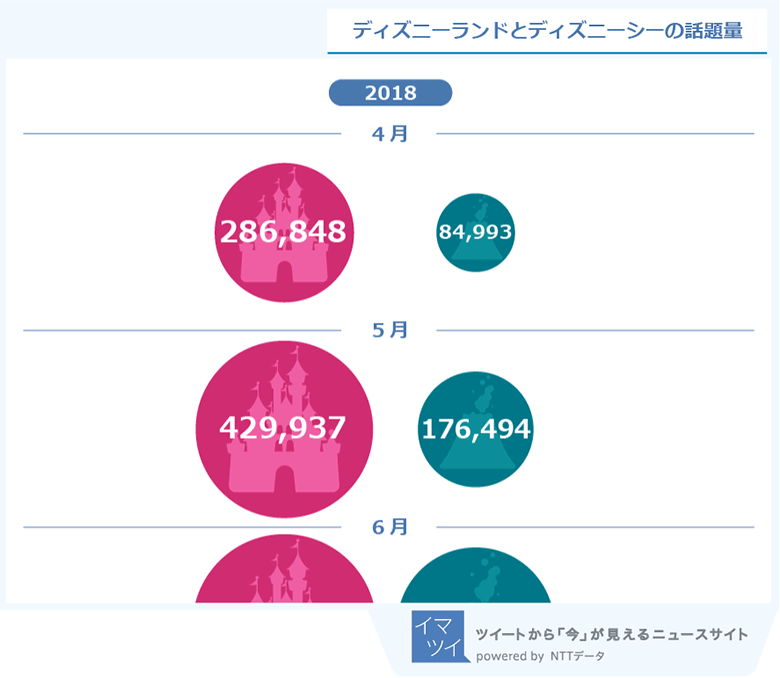
Task: Select the 5月 month label
Action: [389, 330]
